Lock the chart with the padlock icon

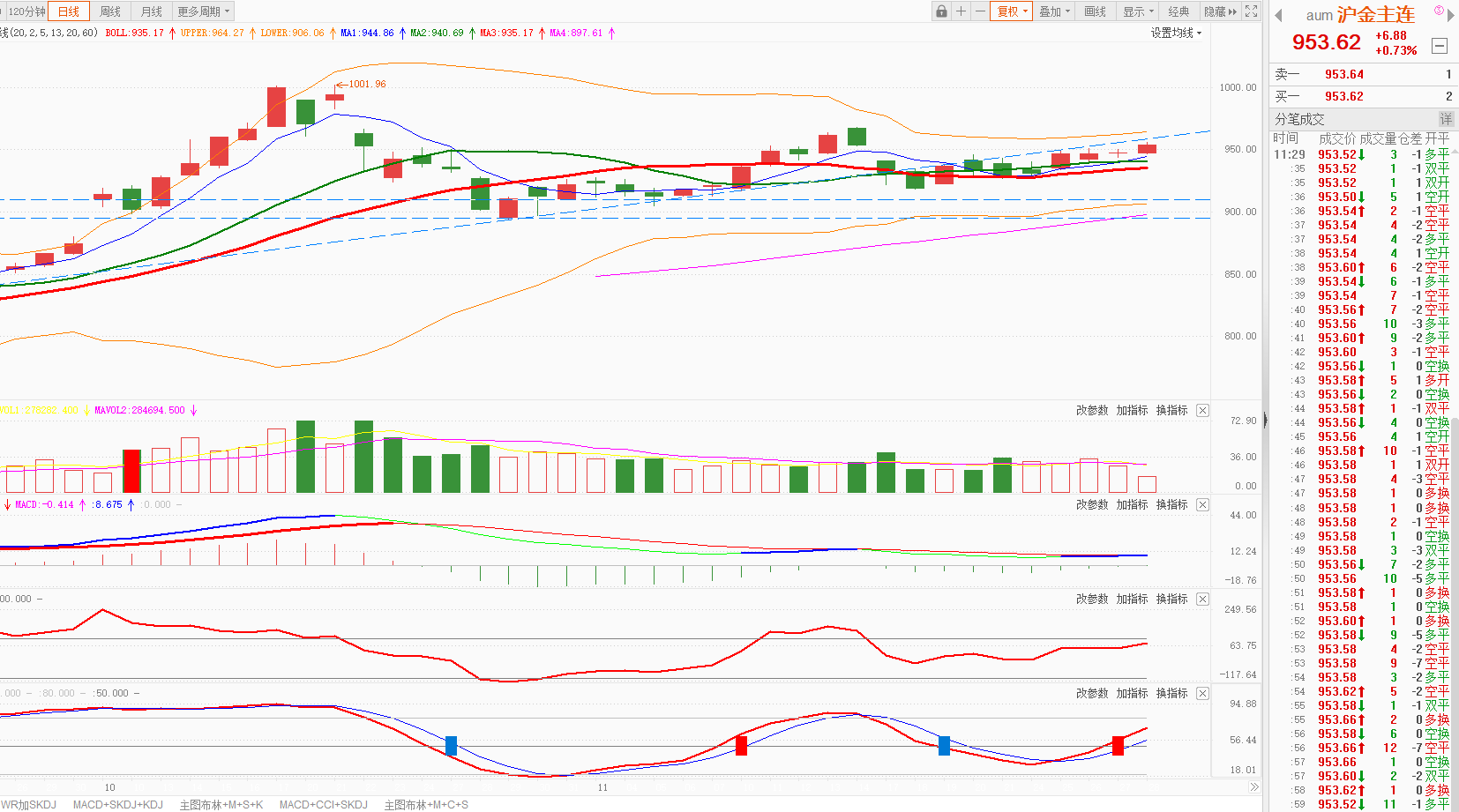[942, 11]
